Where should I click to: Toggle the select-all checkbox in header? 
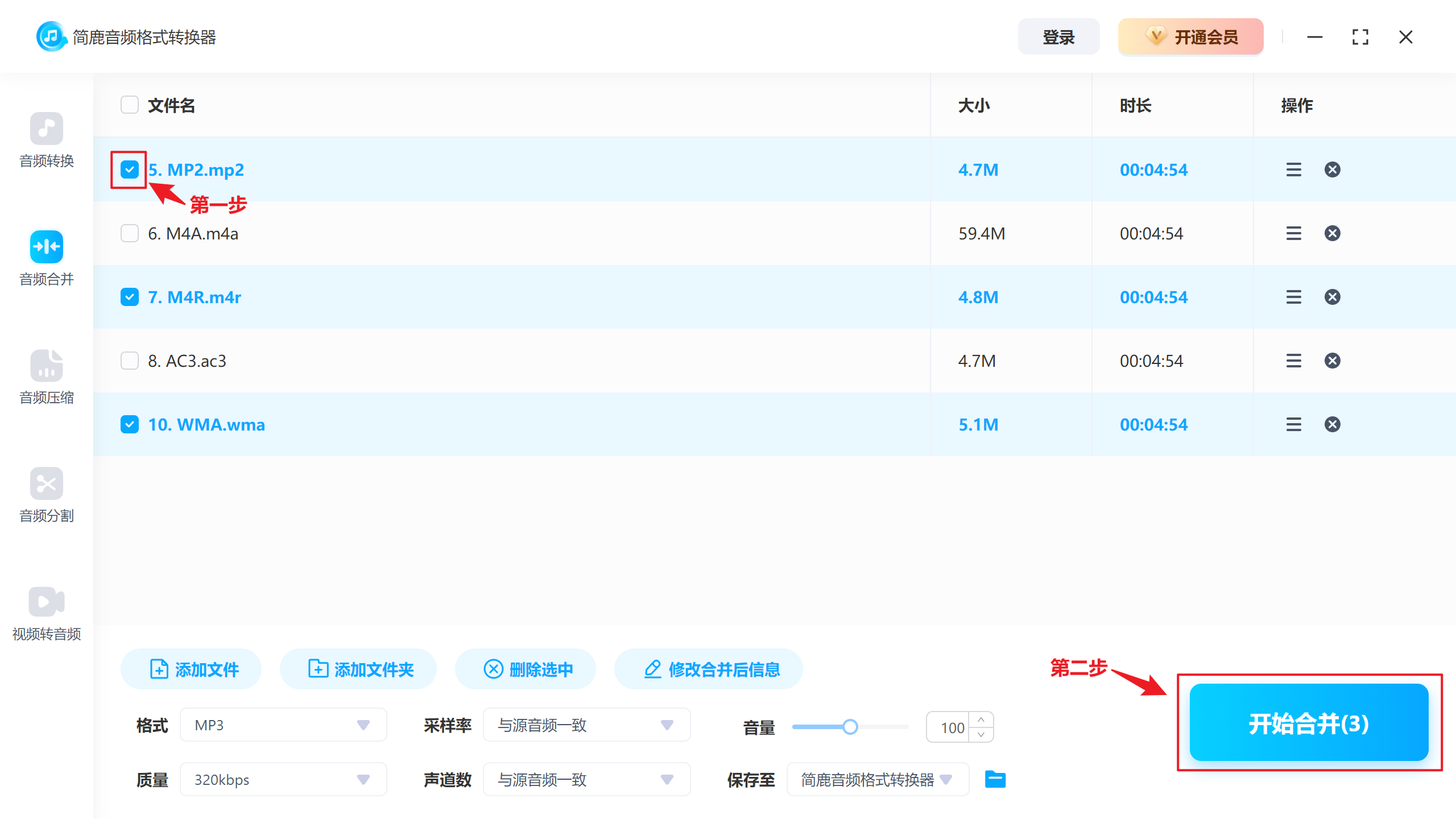tap(129, 105)
